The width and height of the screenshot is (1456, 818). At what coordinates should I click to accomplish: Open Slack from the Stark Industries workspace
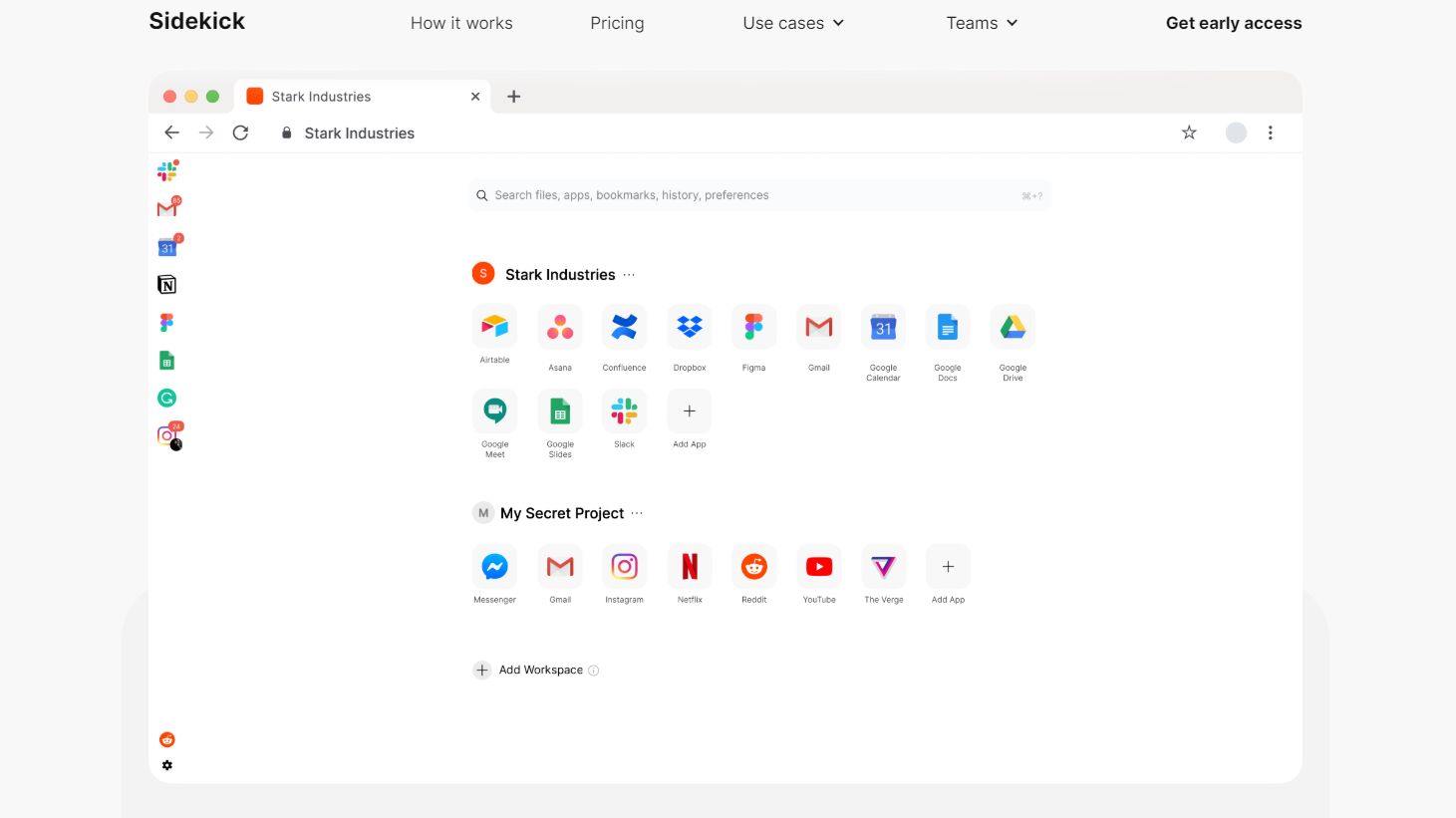(624, 410)
